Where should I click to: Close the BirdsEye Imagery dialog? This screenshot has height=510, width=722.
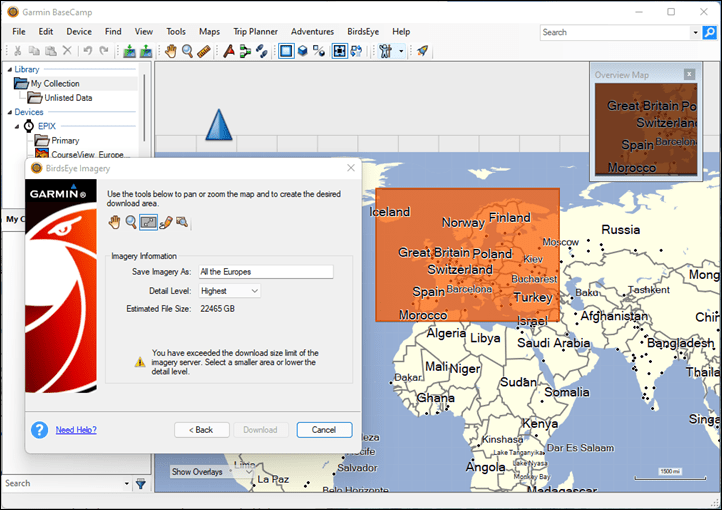pos(351,168)
